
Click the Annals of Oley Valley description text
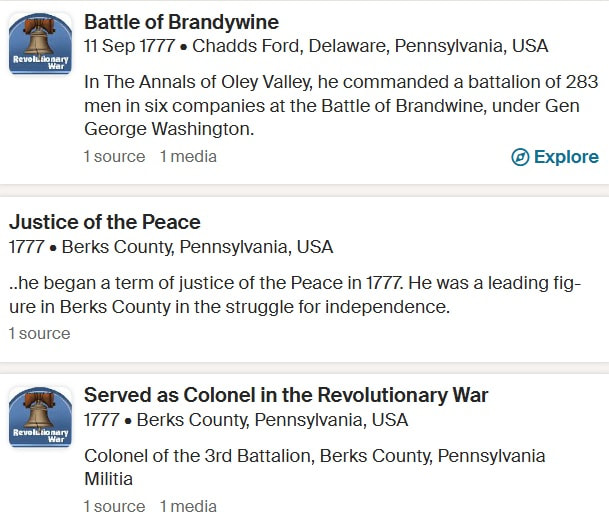click(x=341, y=105)
